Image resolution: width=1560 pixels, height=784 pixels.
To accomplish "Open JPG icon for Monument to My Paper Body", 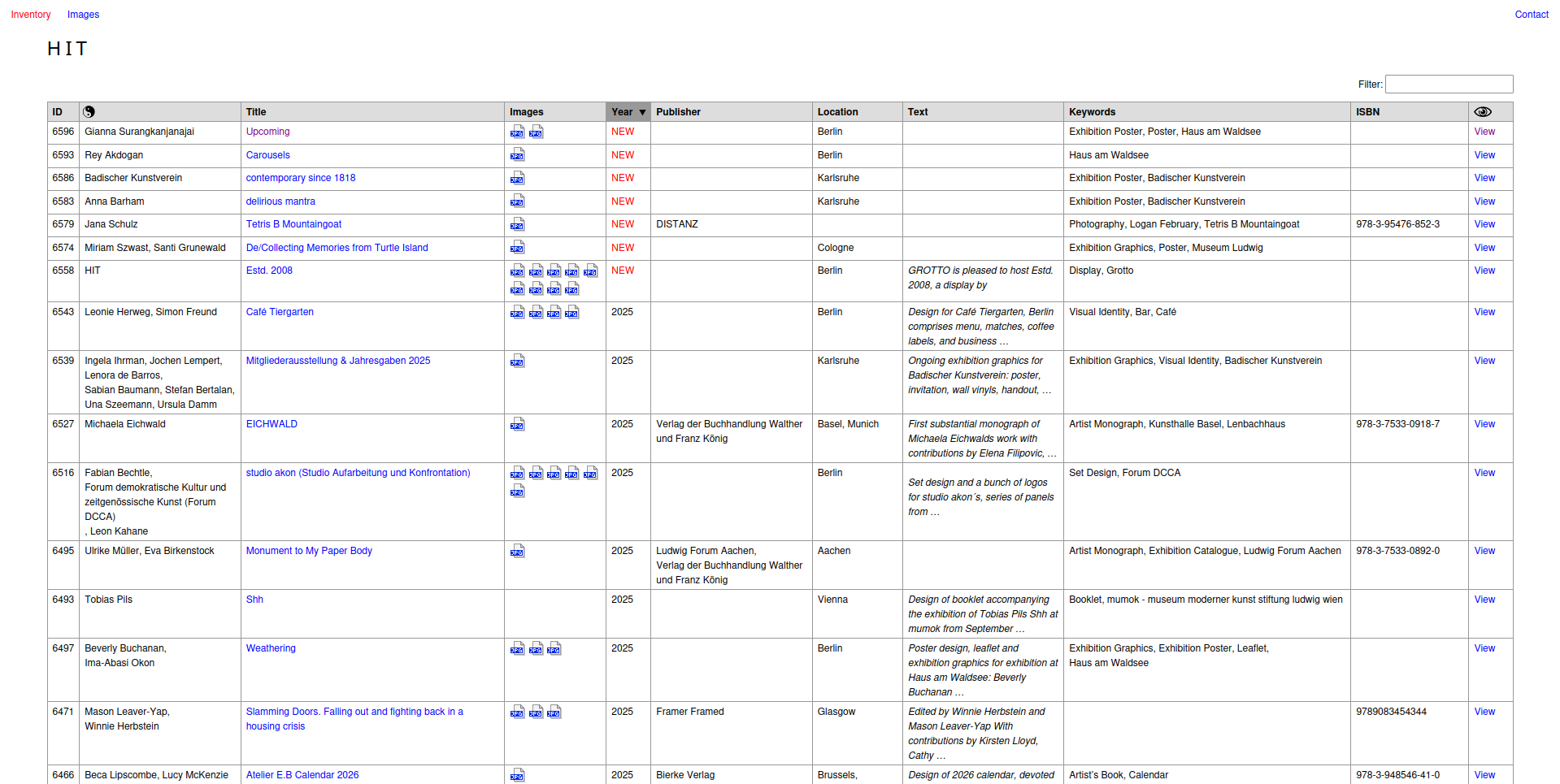I will [x=517, y=552].
